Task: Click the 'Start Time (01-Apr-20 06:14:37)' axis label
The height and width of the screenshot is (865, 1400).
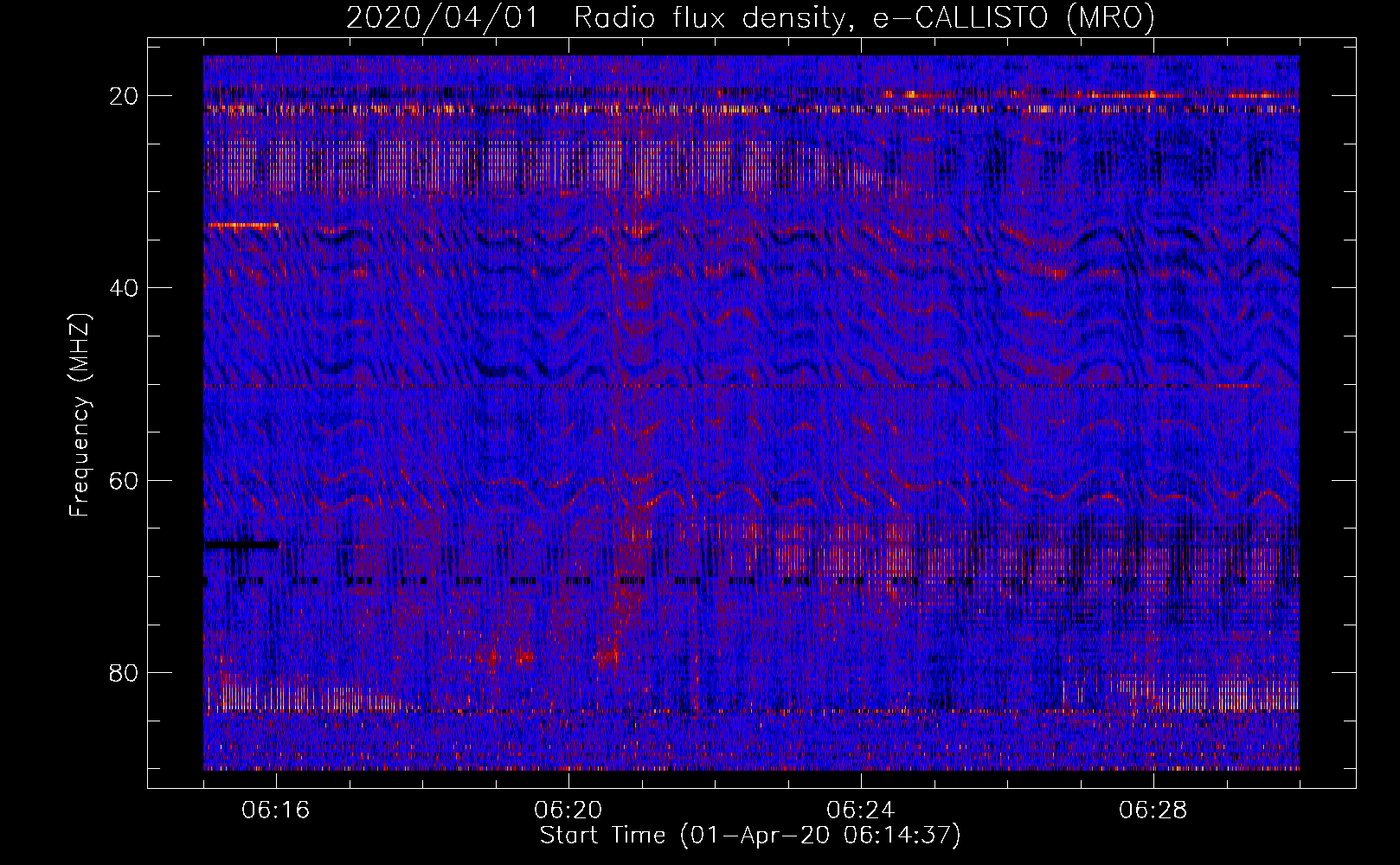Action: click(x=750, y=836)
